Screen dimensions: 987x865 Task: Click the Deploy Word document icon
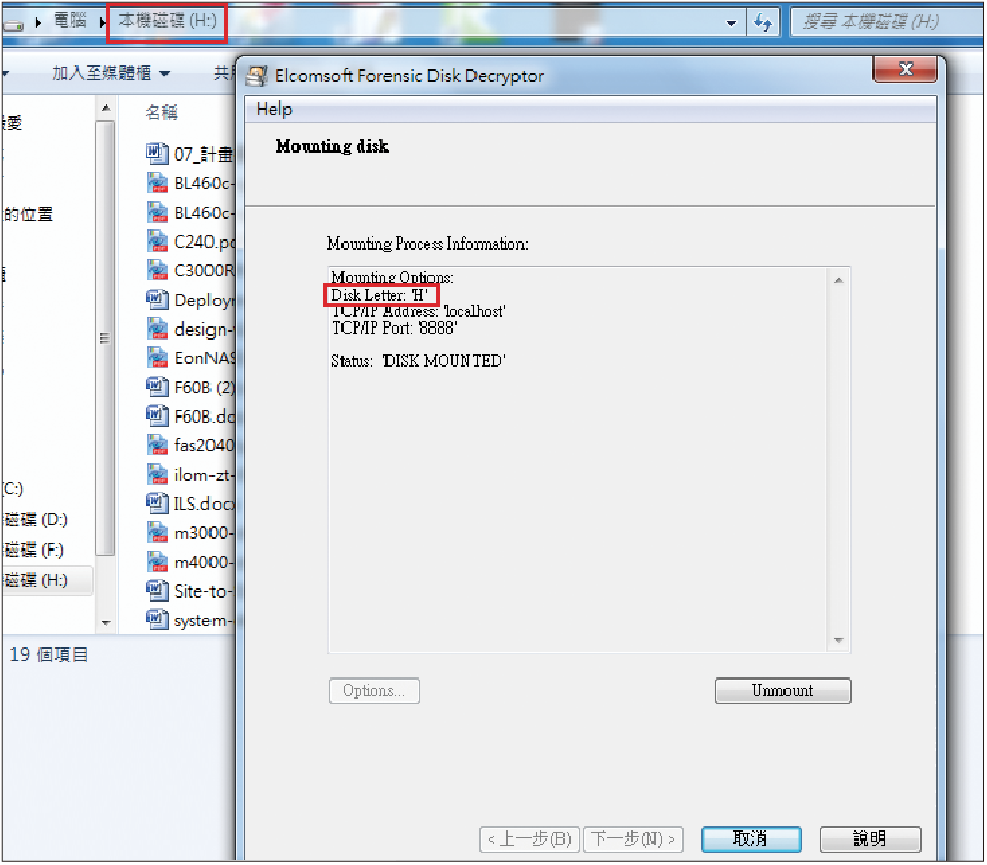coord(157,300)
